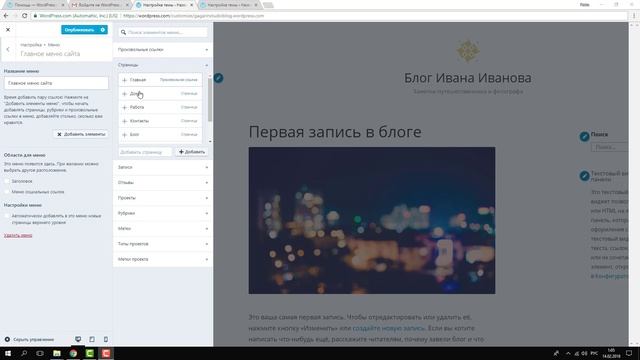This screenshot has width=640, height=360.
Task: Select the active Настройка темы tab
Action: [164, 5]
